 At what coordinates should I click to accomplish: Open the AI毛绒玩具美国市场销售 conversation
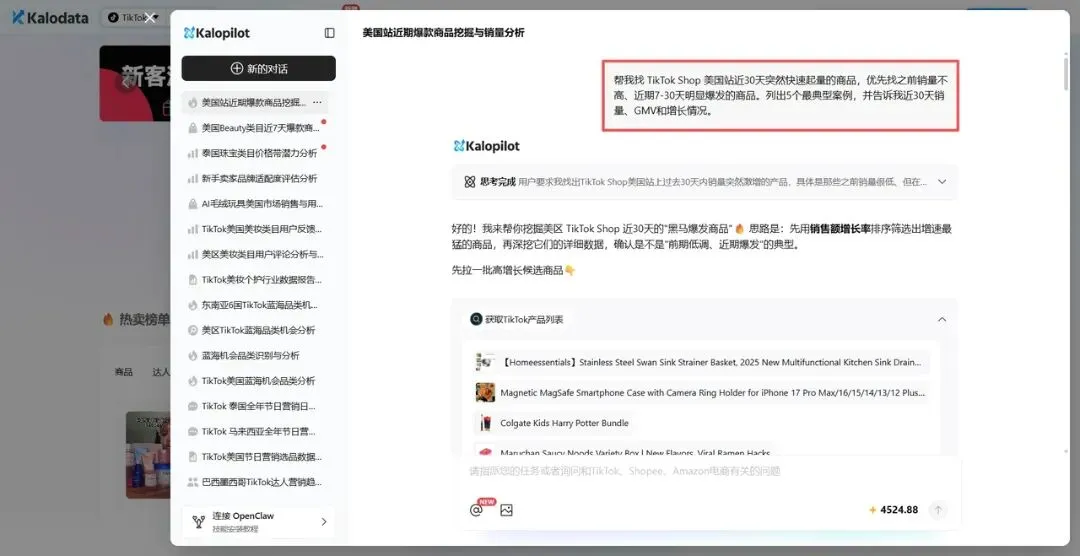point(255,204)
